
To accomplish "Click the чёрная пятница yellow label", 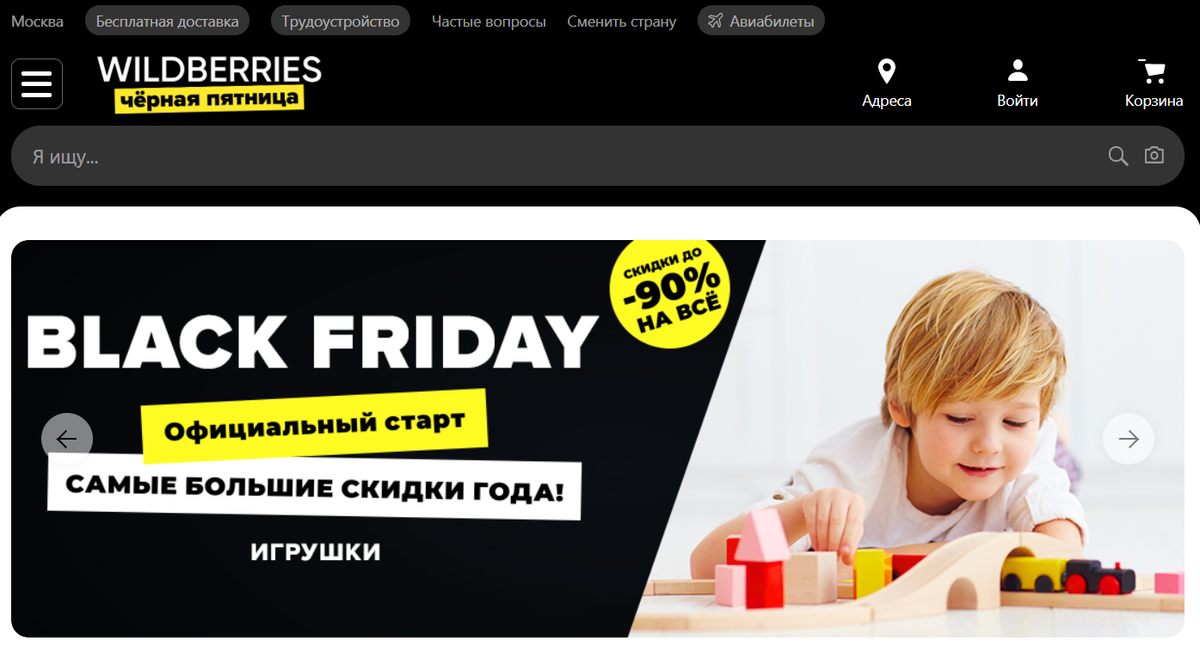I will 209,99.
